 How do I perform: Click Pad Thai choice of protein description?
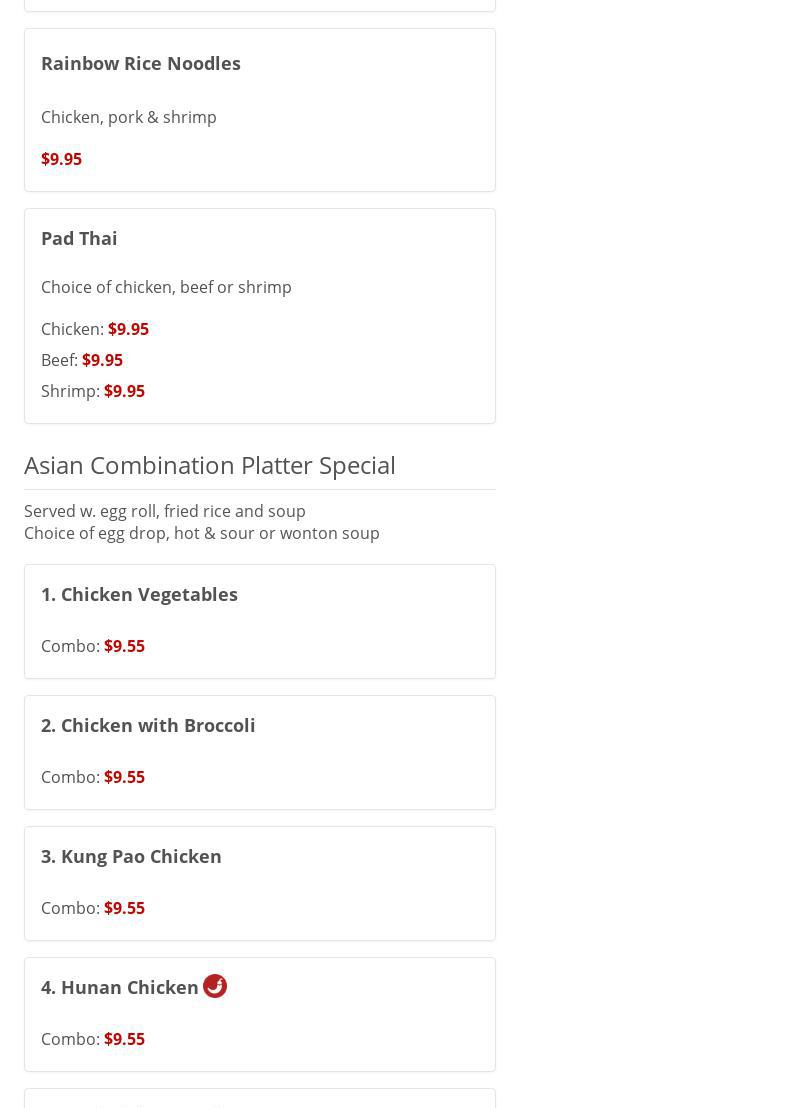tap(166, 287)
